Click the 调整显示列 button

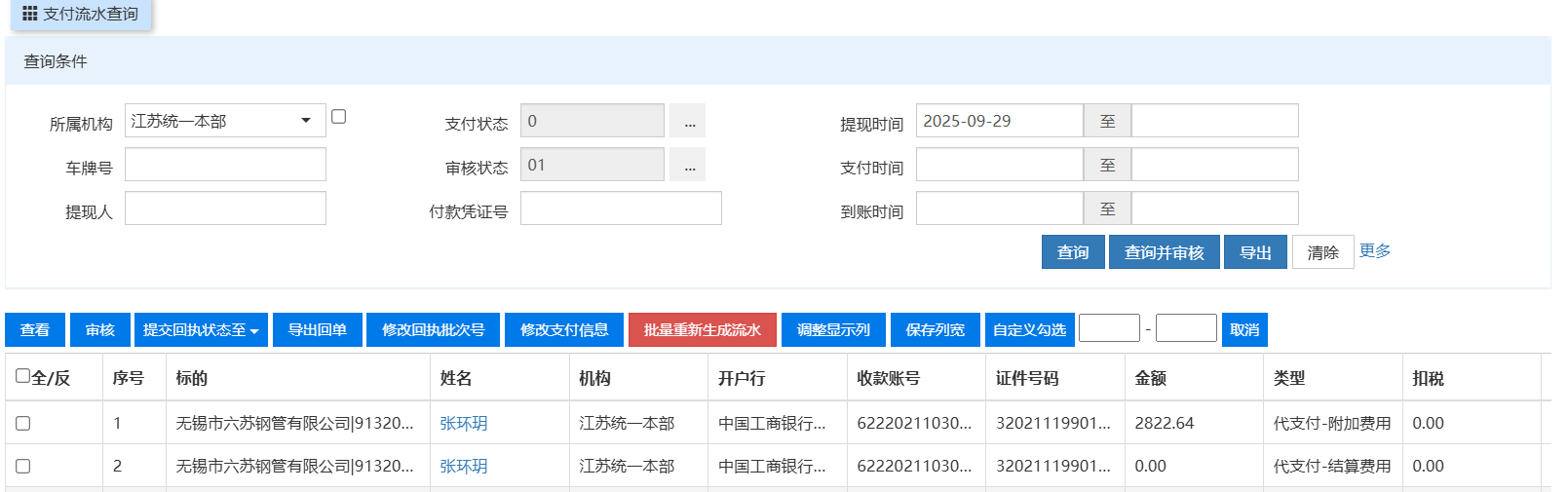(833, 330)
